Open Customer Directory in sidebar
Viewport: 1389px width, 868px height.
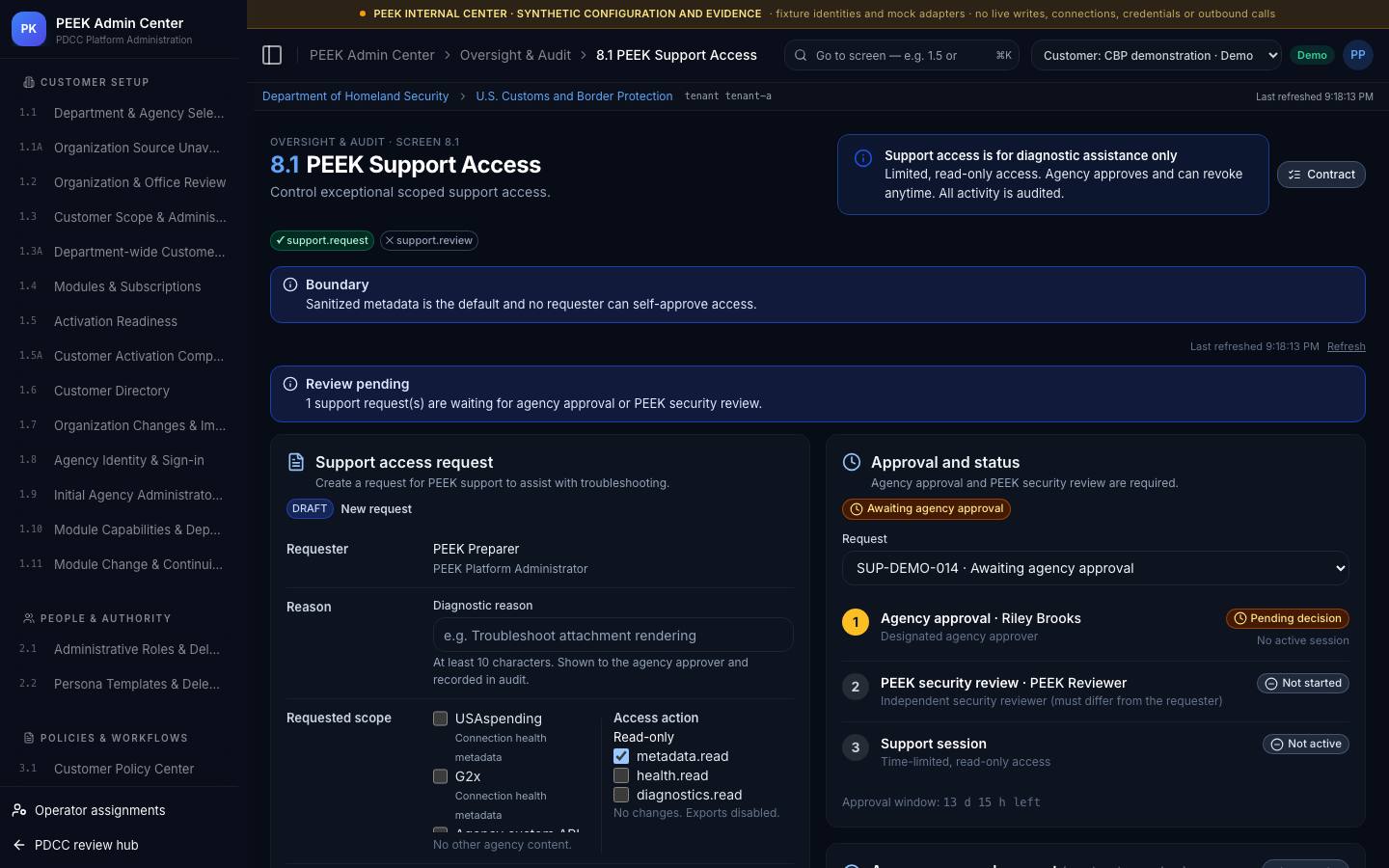[x=122, y=391]
